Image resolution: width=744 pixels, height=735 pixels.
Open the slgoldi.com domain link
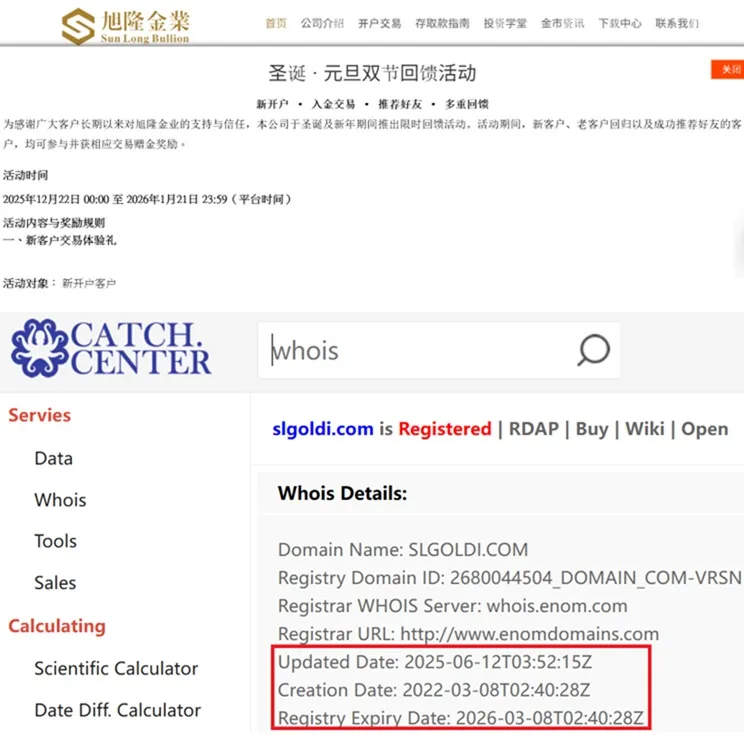click(323, 429)
